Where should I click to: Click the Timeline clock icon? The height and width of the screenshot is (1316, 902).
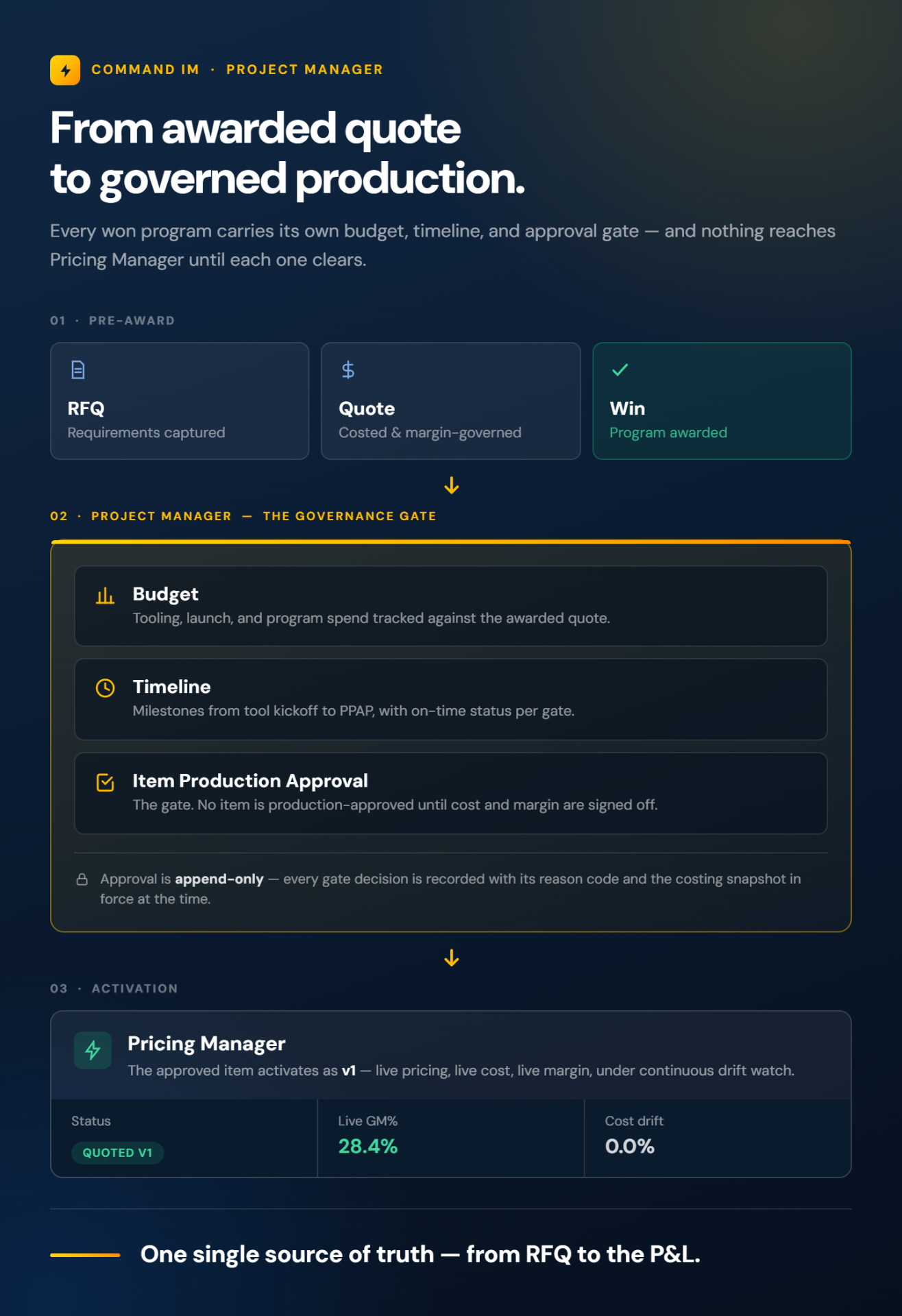tap(105, 688)
